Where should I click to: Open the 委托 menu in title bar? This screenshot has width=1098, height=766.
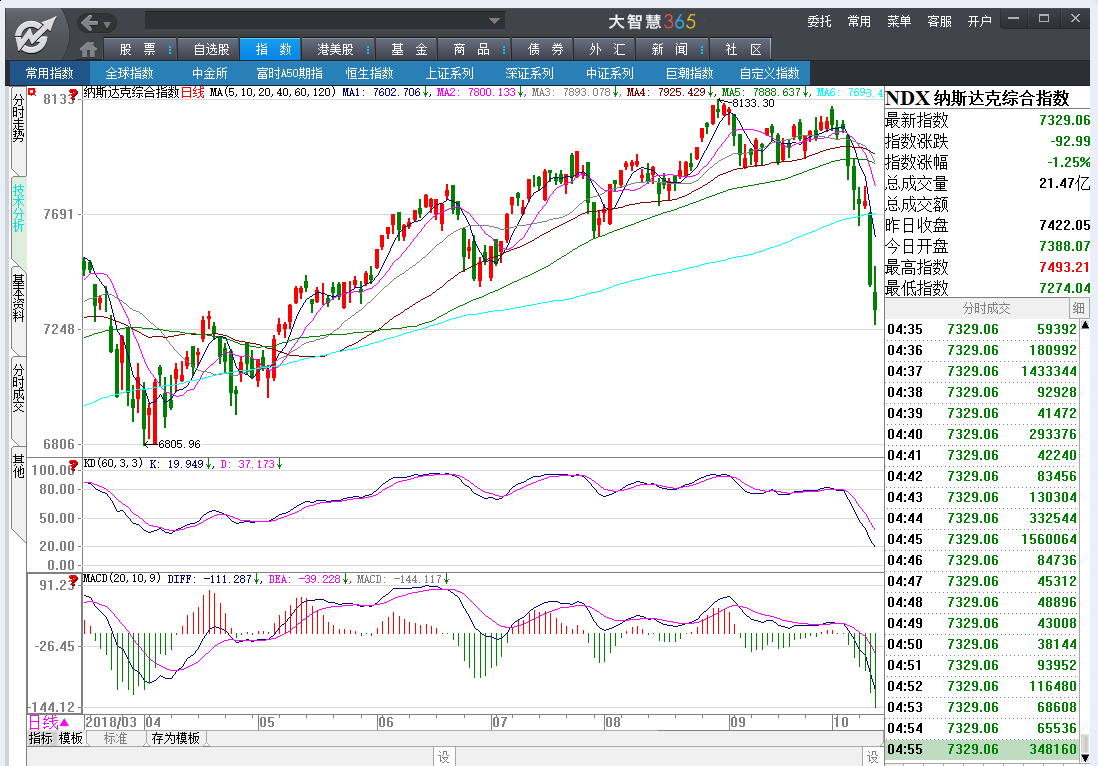(x=819, y=22)
